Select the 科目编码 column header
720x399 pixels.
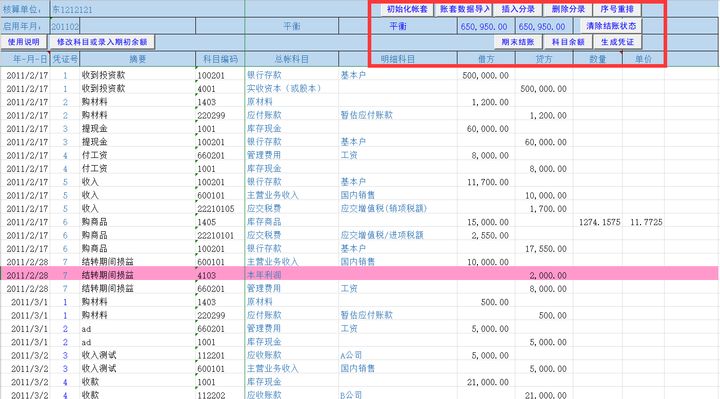tap(220, 59)
